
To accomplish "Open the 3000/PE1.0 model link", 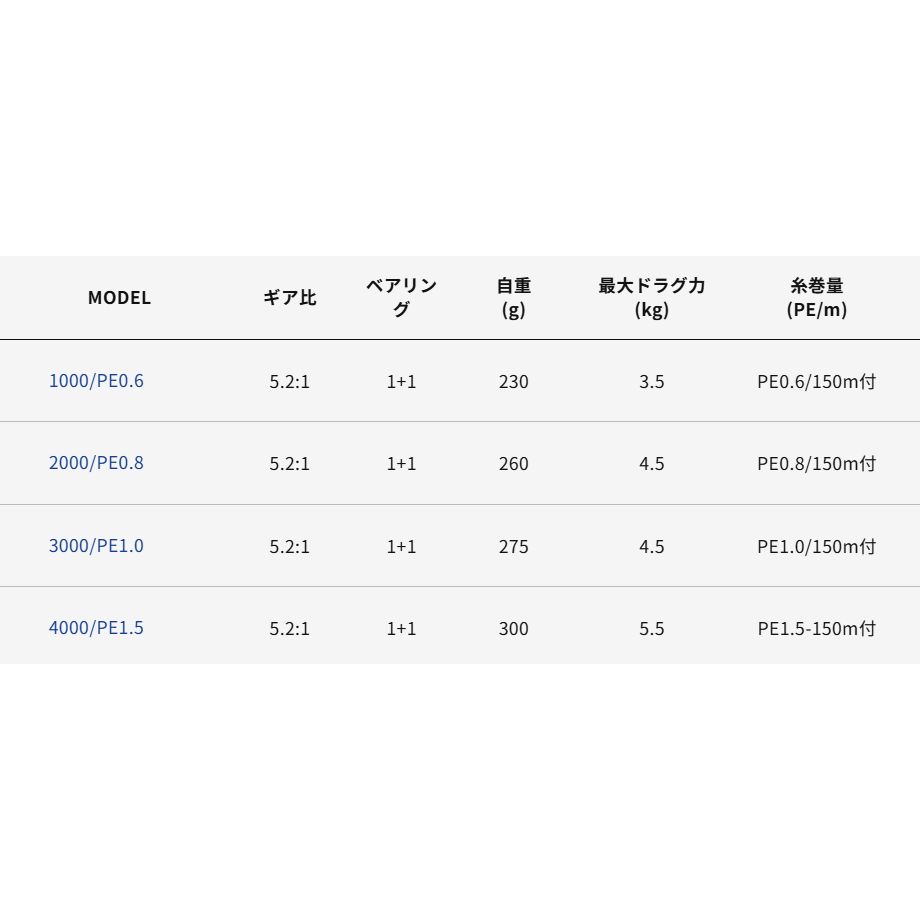I will click(96, 546).
